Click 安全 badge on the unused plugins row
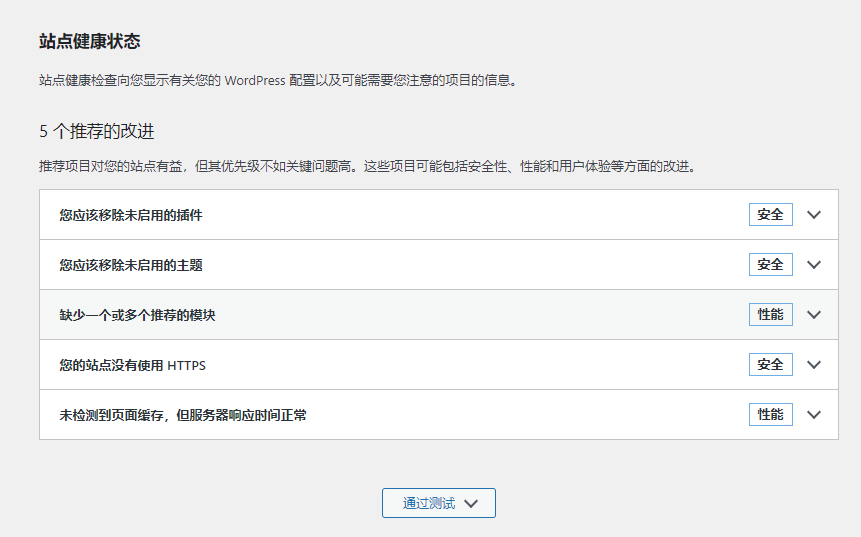The image size is (861, 537). [x=770, y=215]
